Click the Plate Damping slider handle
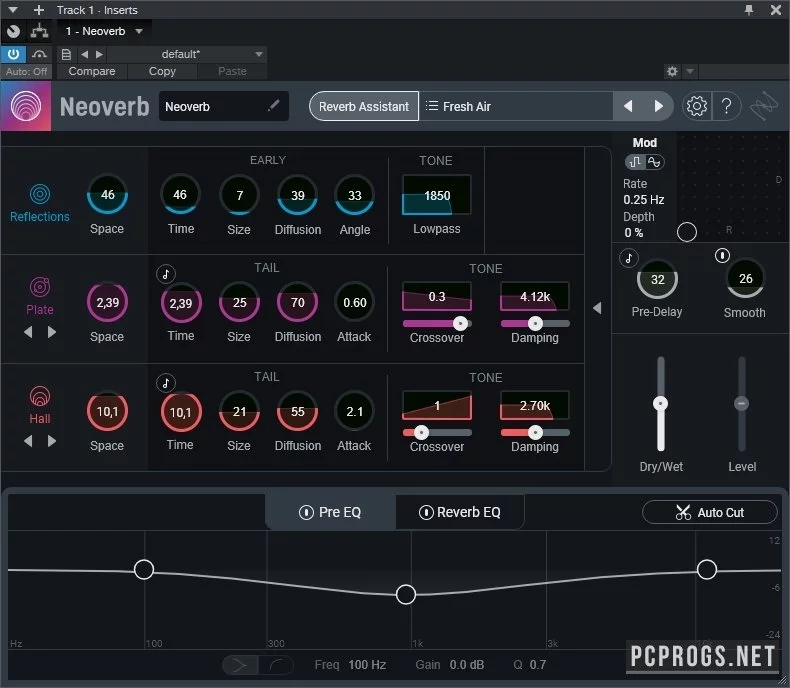This screenshot has height=688, width=790. 535,323
